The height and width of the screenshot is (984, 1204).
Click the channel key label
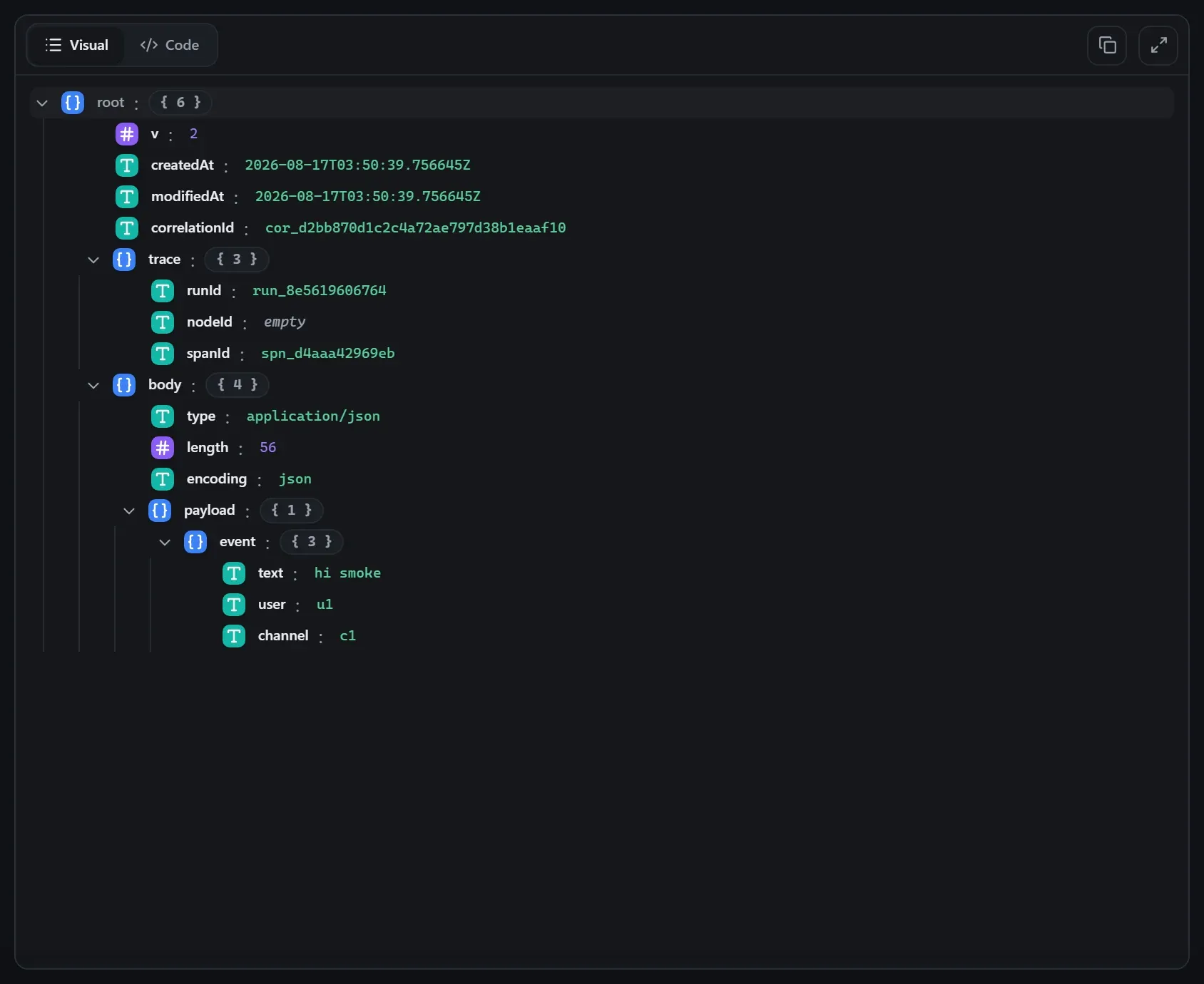(x=283, y=636)
